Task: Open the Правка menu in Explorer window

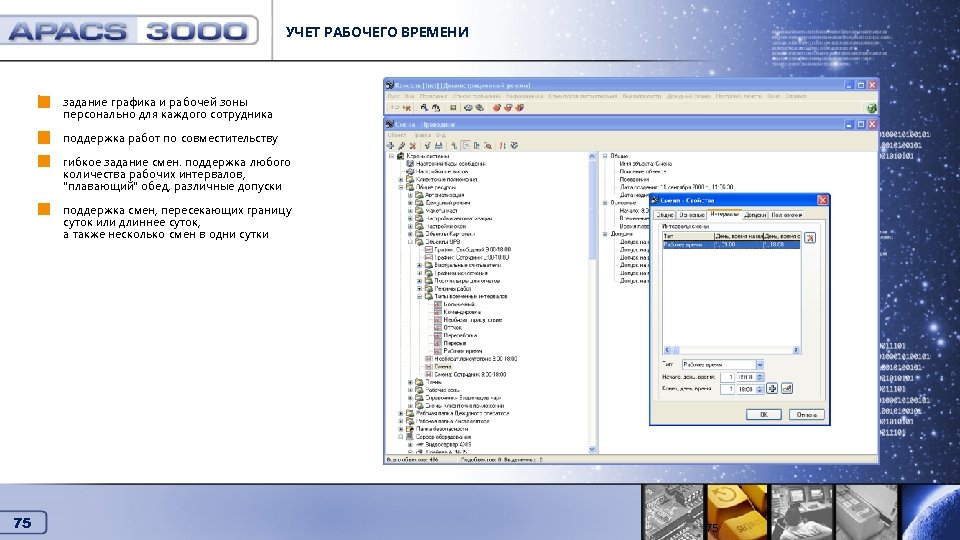Action: (422, 135)
